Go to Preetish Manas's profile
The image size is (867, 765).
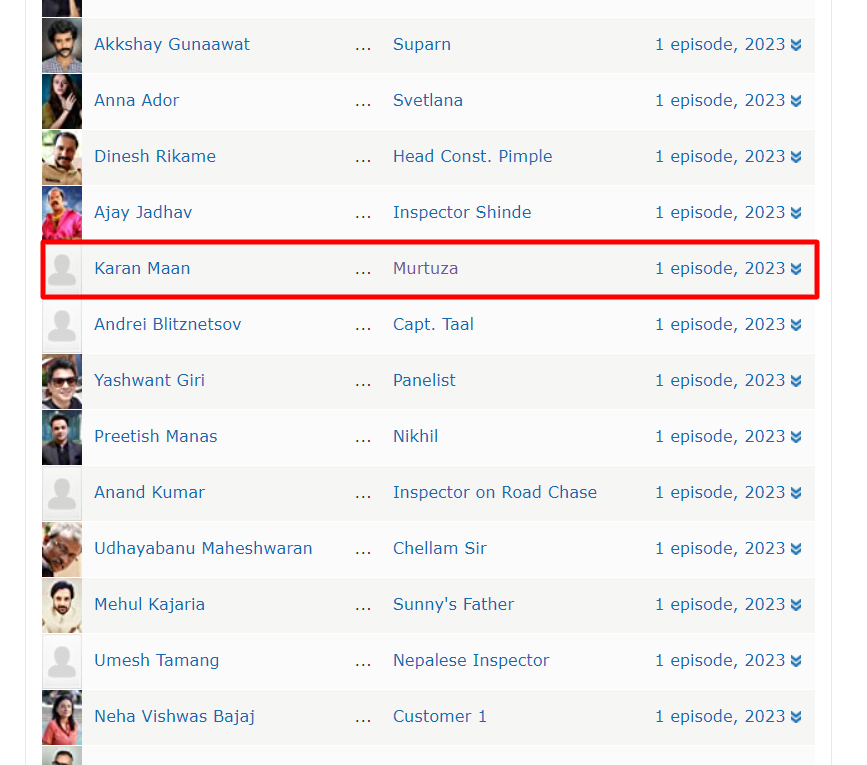155,436
